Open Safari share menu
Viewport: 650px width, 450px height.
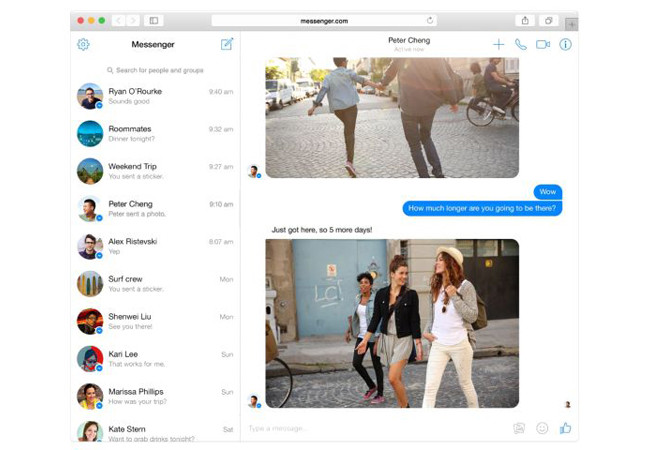click(x=525, y=21)
